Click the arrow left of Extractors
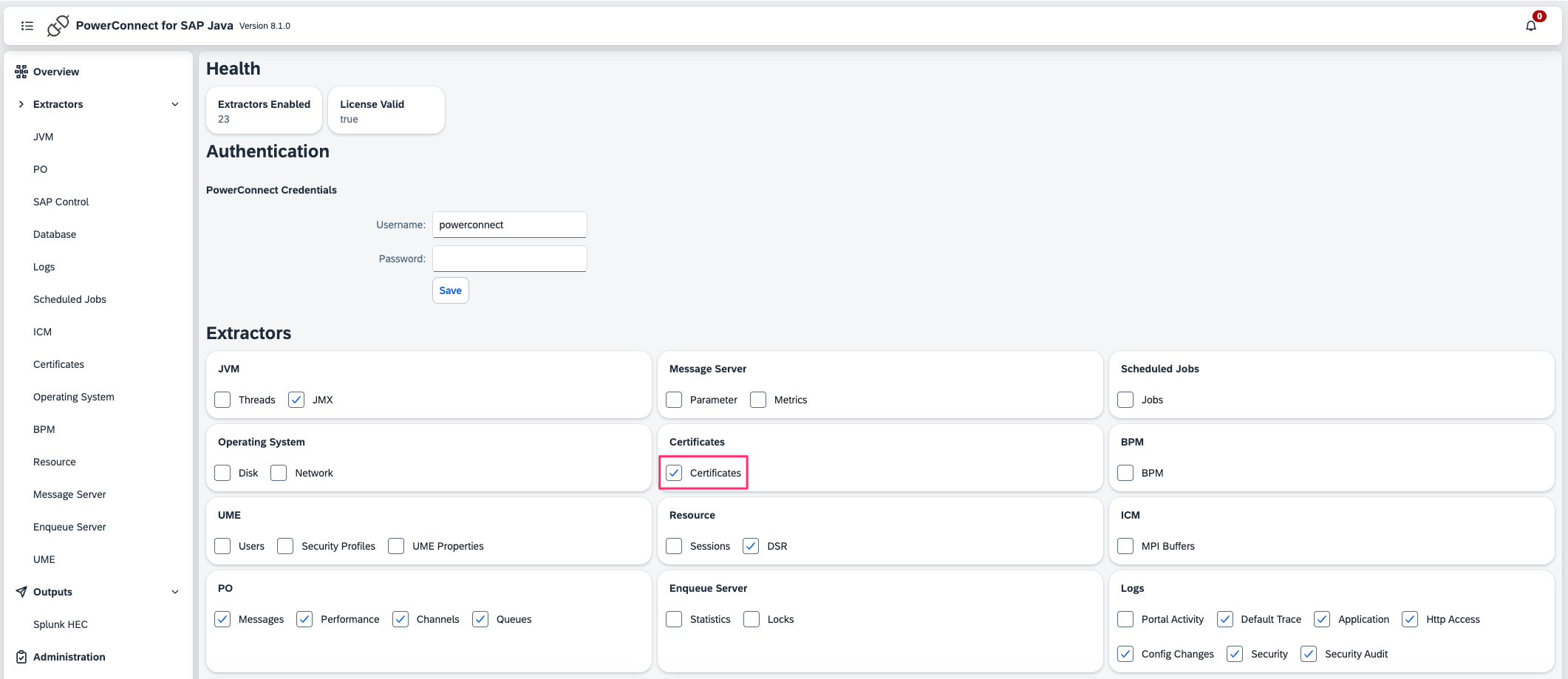 coord(21,104)
